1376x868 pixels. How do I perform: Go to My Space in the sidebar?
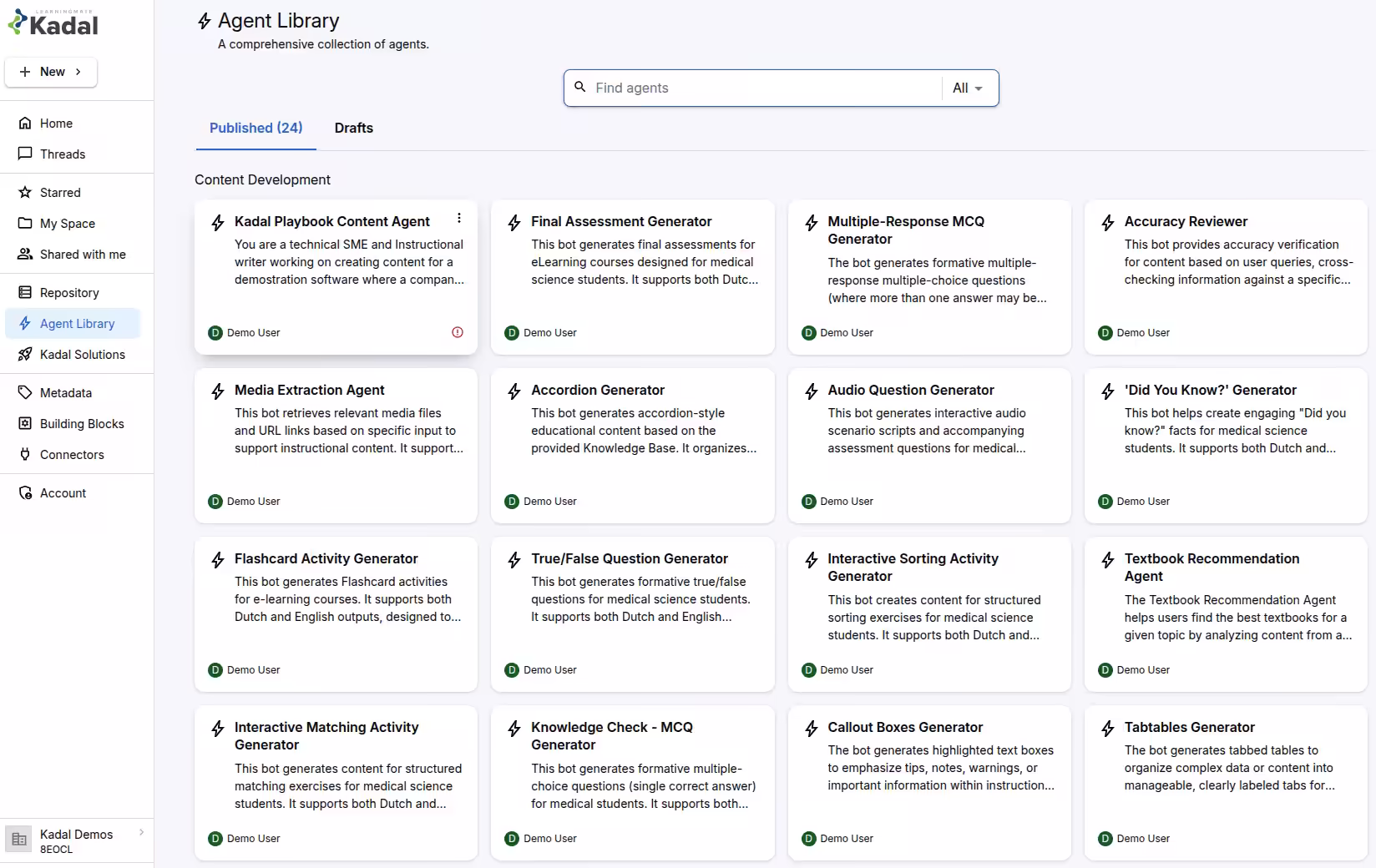(68, 224)
